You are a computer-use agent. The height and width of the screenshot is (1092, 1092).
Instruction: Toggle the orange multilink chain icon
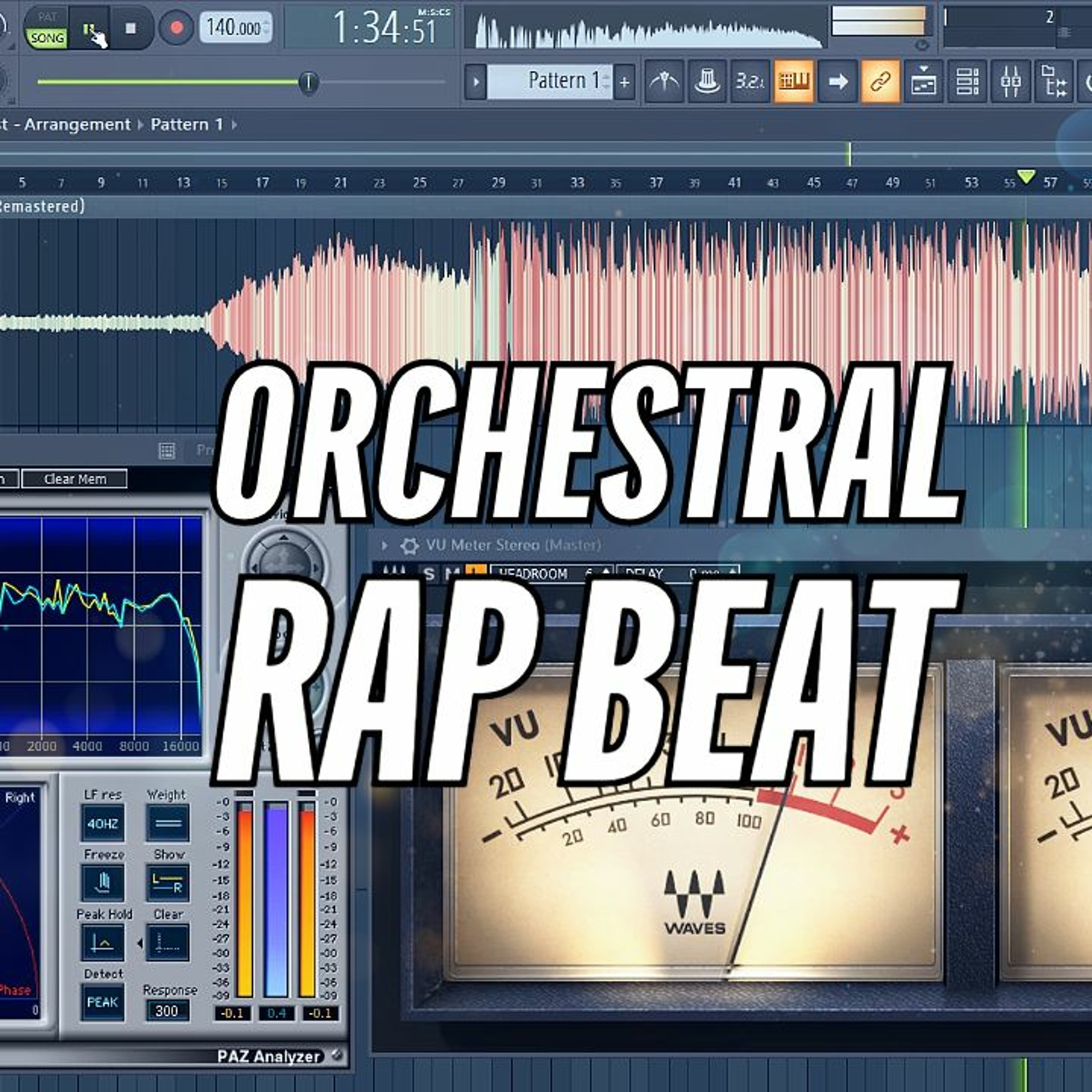pos(881,82)
